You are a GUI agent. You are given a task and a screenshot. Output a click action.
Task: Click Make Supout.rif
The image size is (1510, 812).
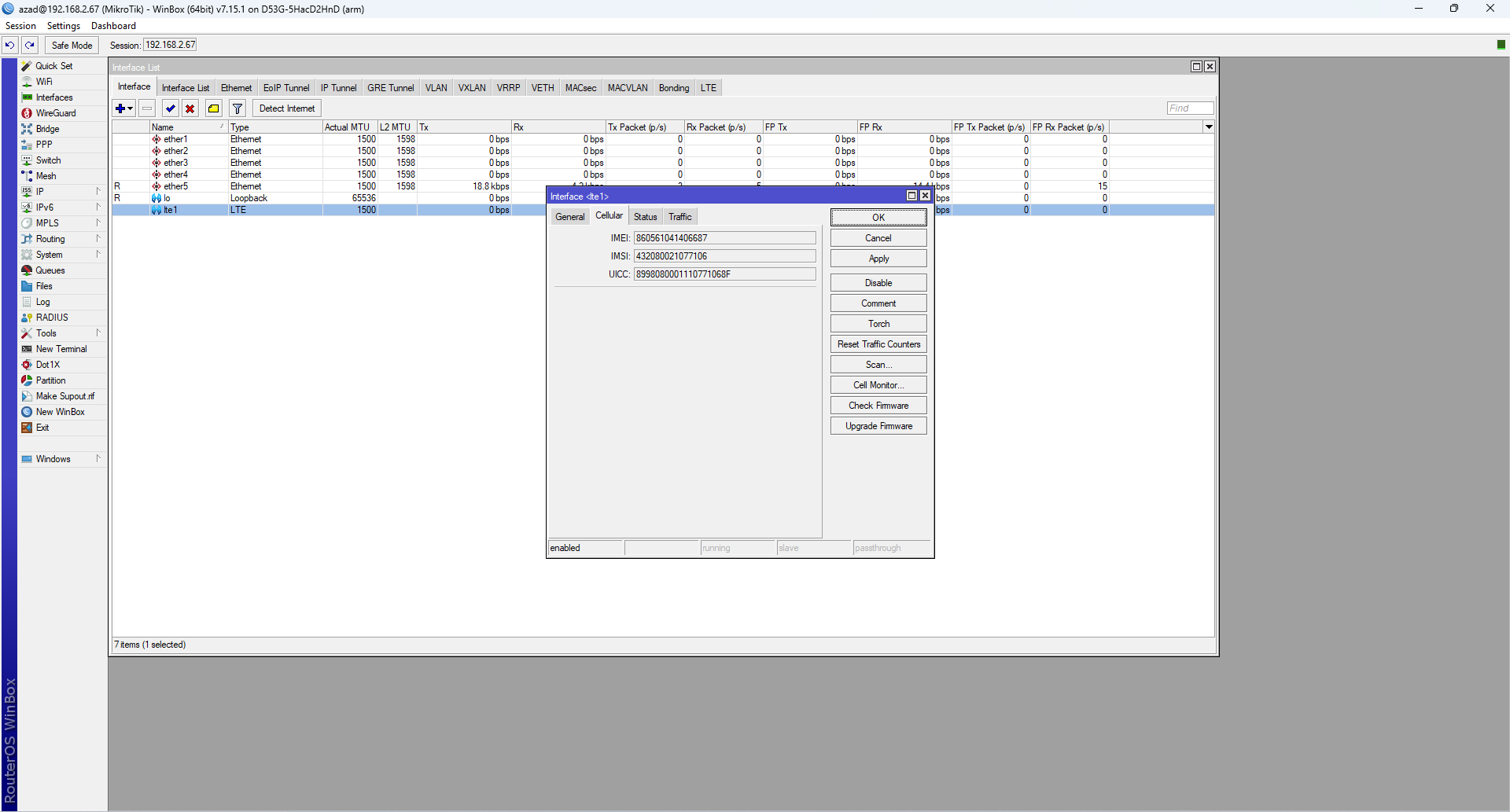point(64,396)
